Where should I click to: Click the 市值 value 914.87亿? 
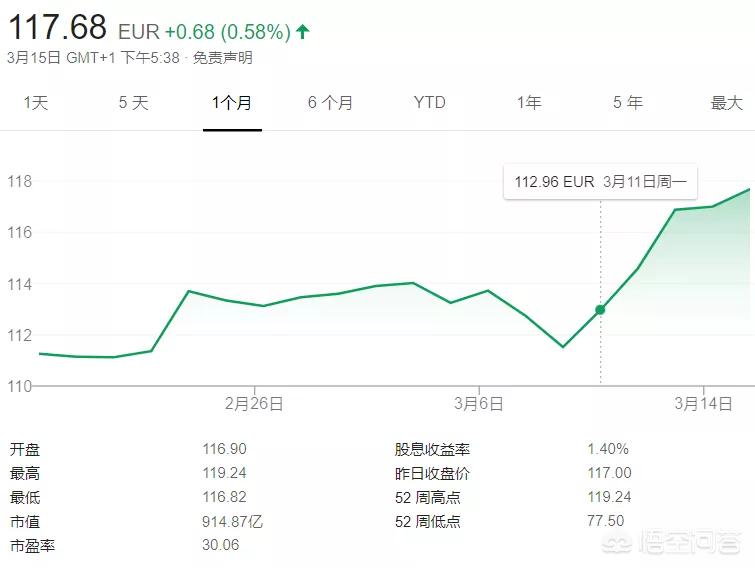click(x=233, y=521)
